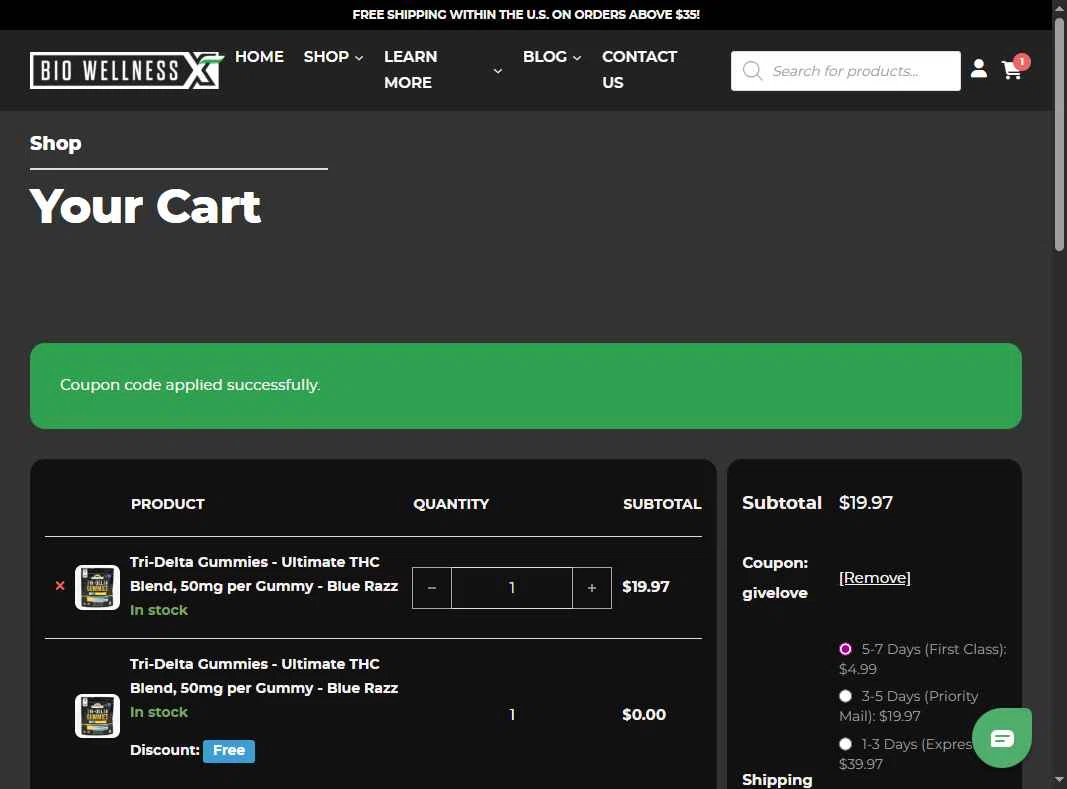
Task: Open the chat widget bubble
Action: point(1002,738)
